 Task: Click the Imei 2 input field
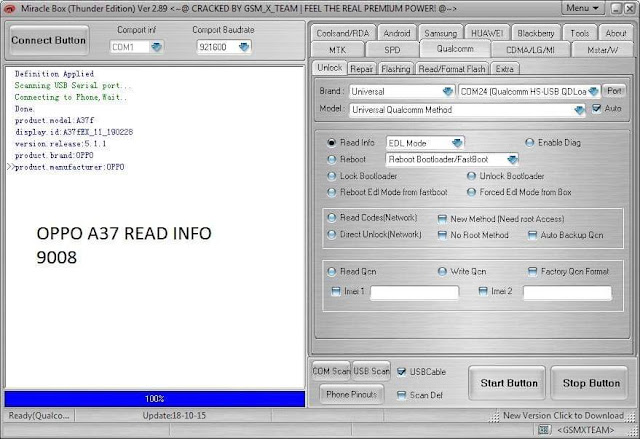[x=567, y=293]
